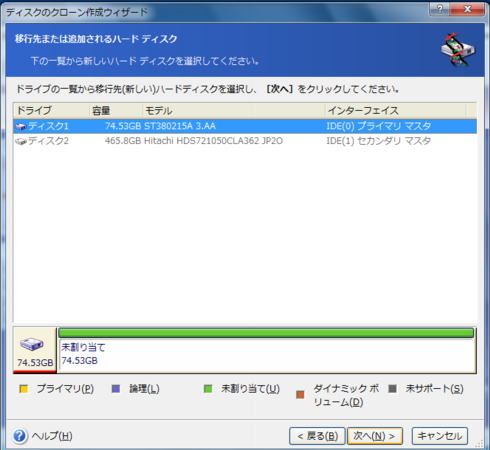Click the Disk 1 drive icon in list
The width and height of the screenshot is (490, 450).
pyautogui.click(x=21, y=126)
